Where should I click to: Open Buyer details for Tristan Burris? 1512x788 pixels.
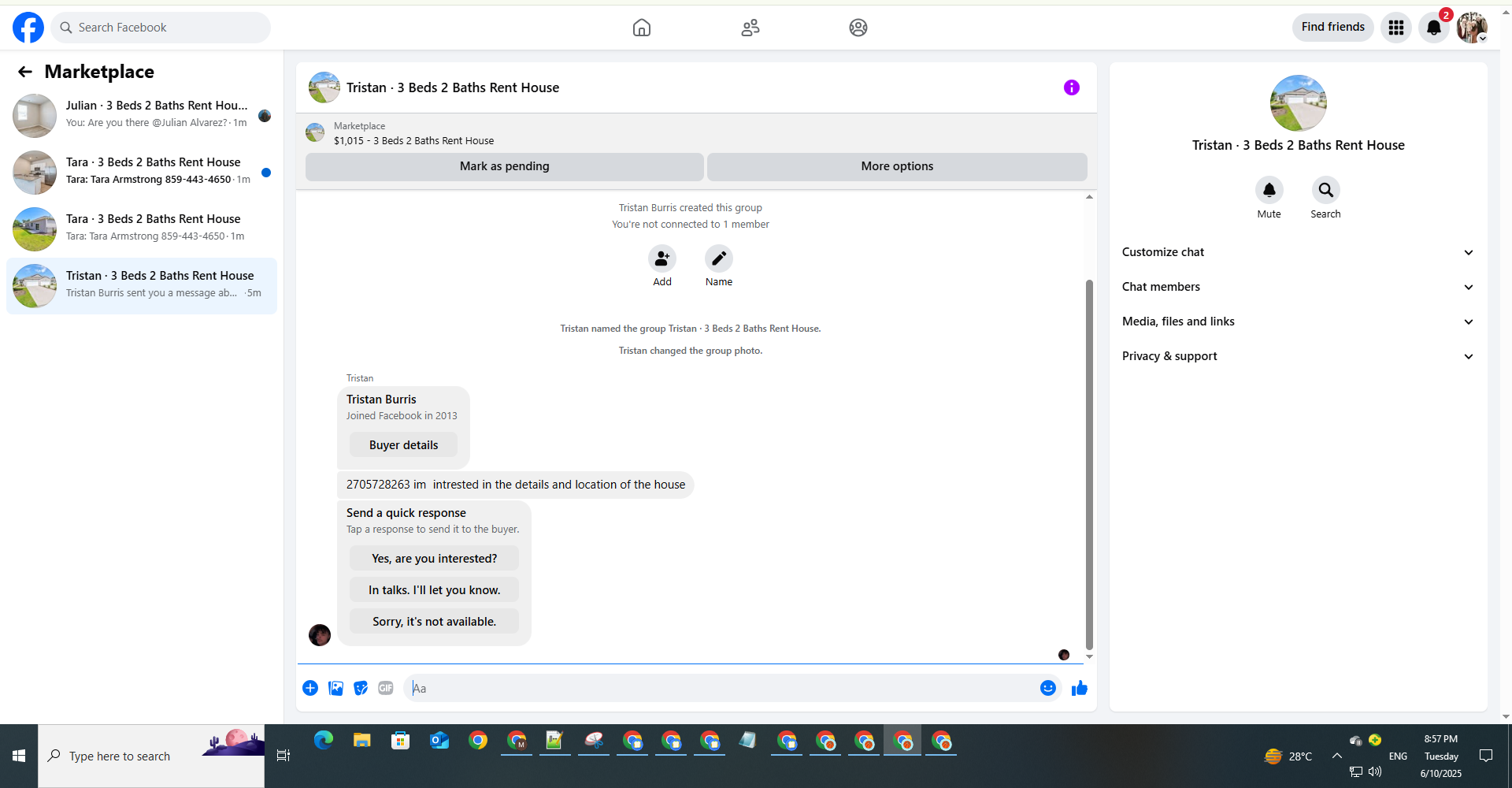click(403, 445)
